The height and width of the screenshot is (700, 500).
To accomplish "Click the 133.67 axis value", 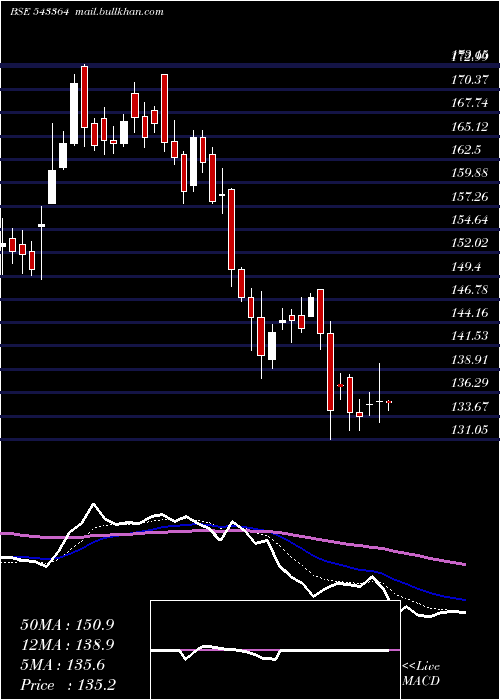I will [470, 407].
